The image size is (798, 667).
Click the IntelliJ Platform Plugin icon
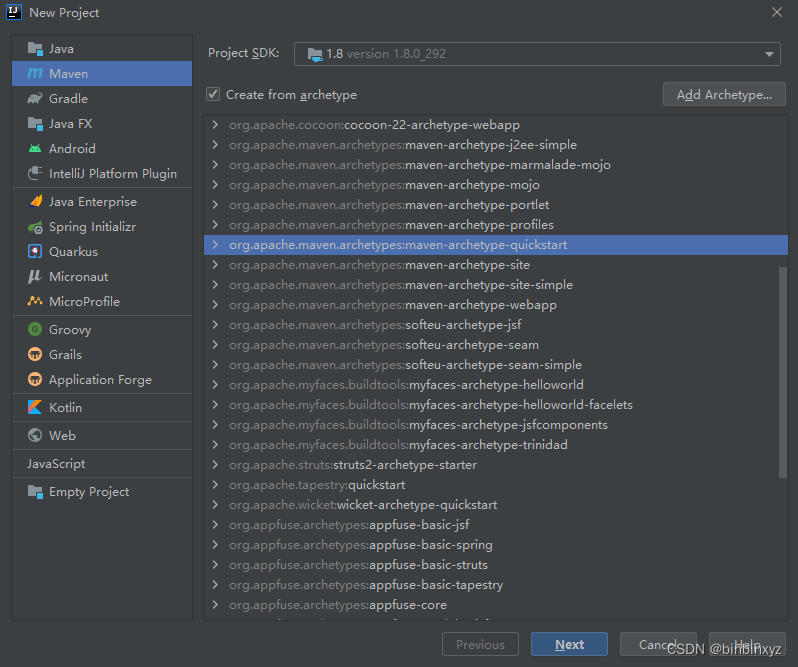coord(35,173)
